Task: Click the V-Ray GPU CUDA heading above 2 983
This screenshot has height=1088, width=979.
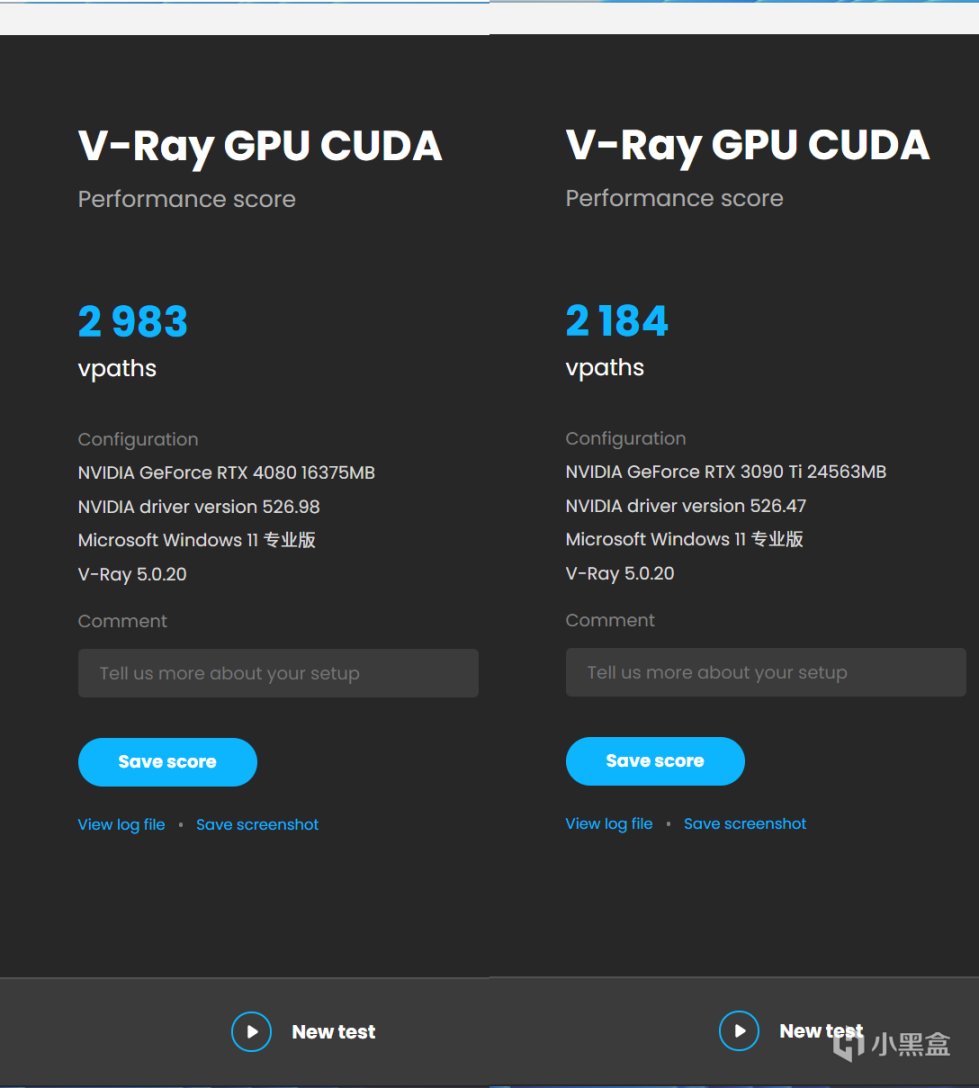Action: pos(260,146)
